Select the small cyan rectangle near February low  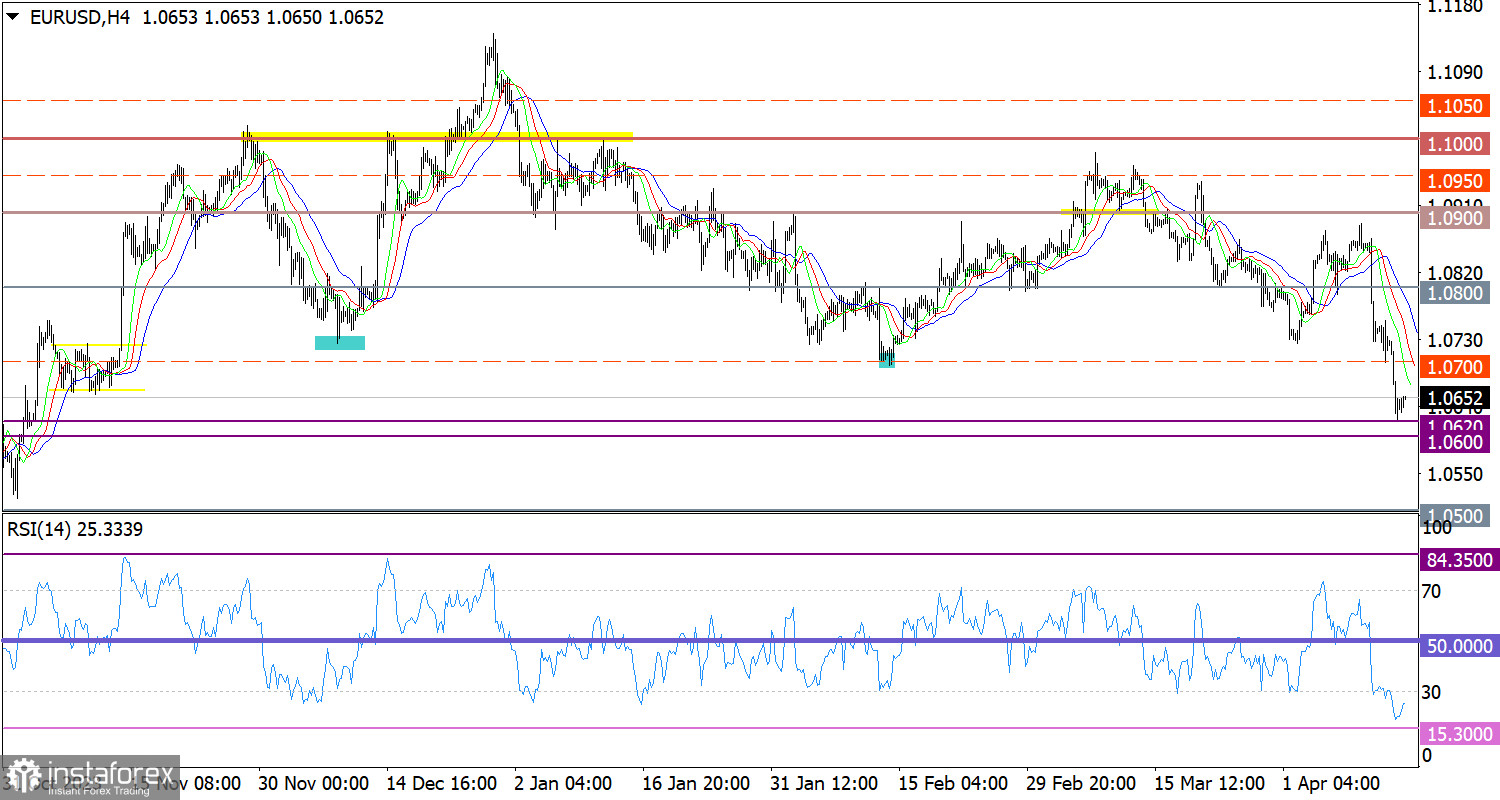point(887,360)
